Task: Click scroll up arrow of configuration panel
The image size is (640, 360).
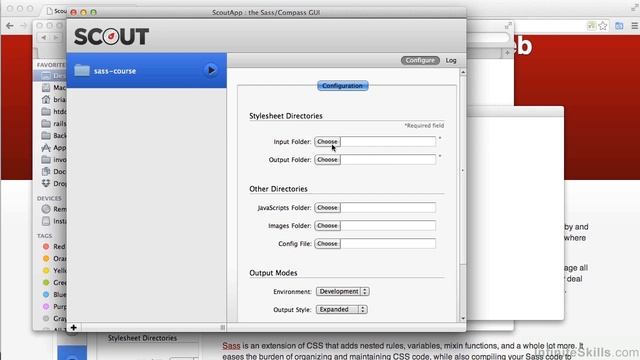Action: click(x=463, y=72)
